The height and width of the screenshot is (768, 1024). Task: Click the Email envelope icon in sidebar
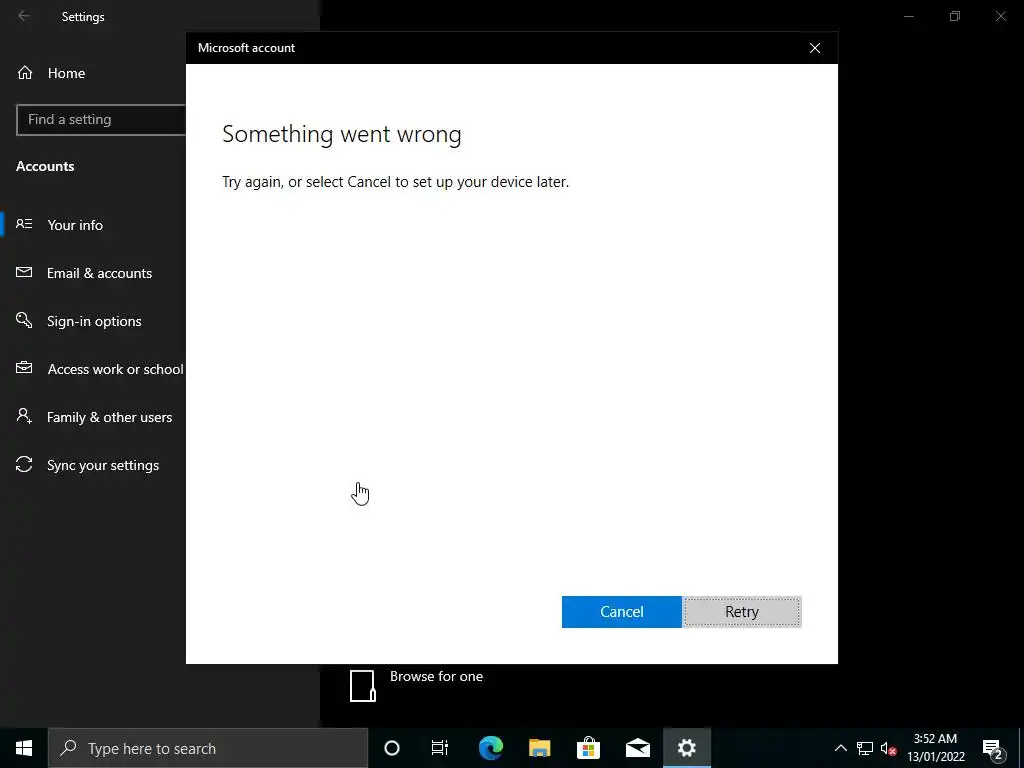(x=24, y=272)
